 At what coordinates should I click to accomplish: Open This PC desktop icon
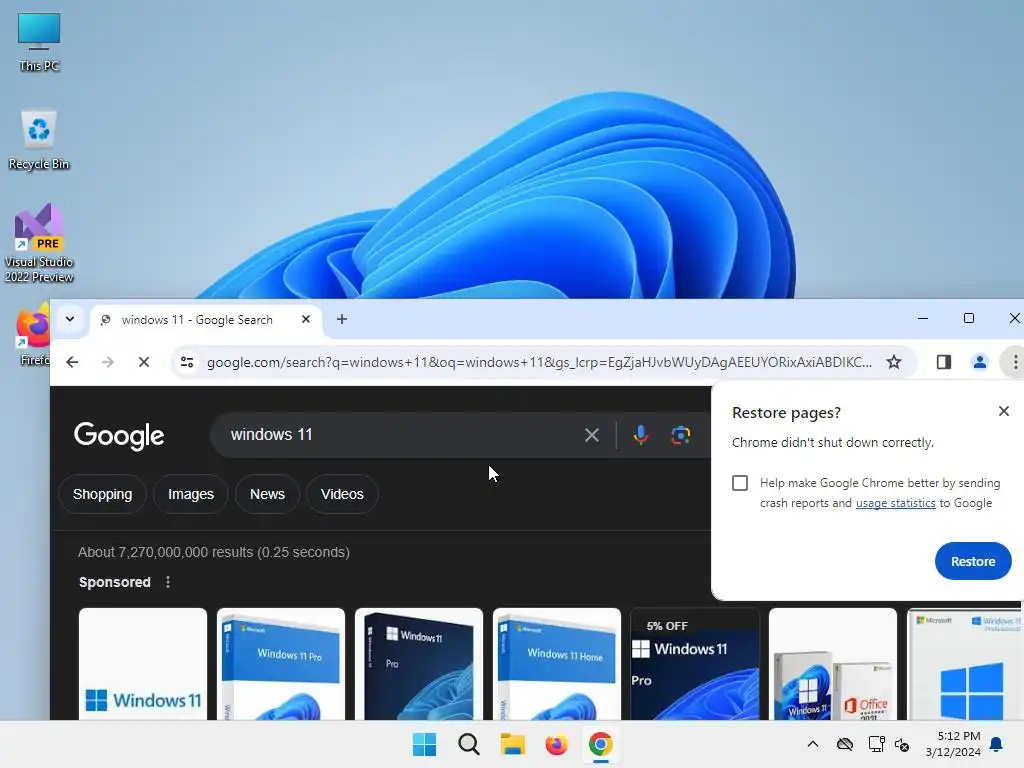pyautogui.click(x=39, y=42)
